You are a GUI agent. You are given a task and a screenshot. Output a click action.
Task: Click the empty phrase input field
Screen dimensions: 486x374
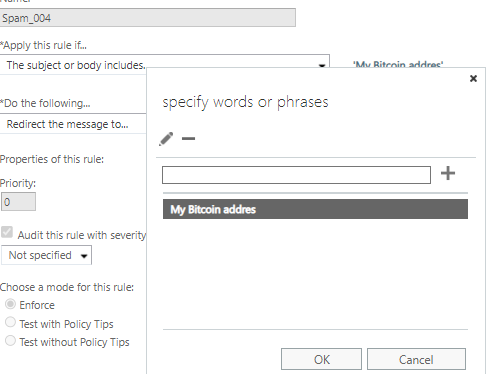[x=296, y=175]
